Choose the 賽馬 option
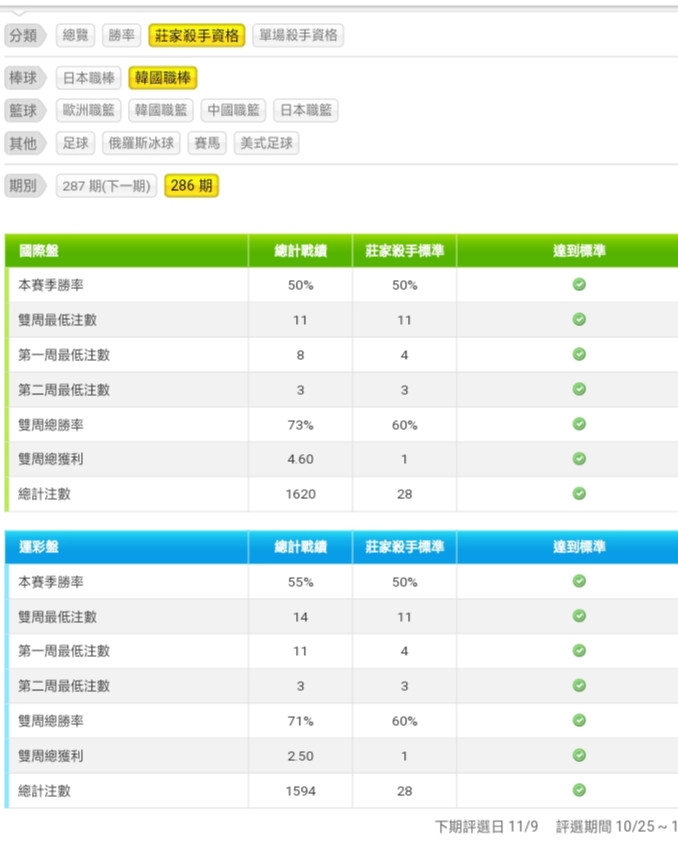This screenshot has height=843, width=678. tap(207, 143)
